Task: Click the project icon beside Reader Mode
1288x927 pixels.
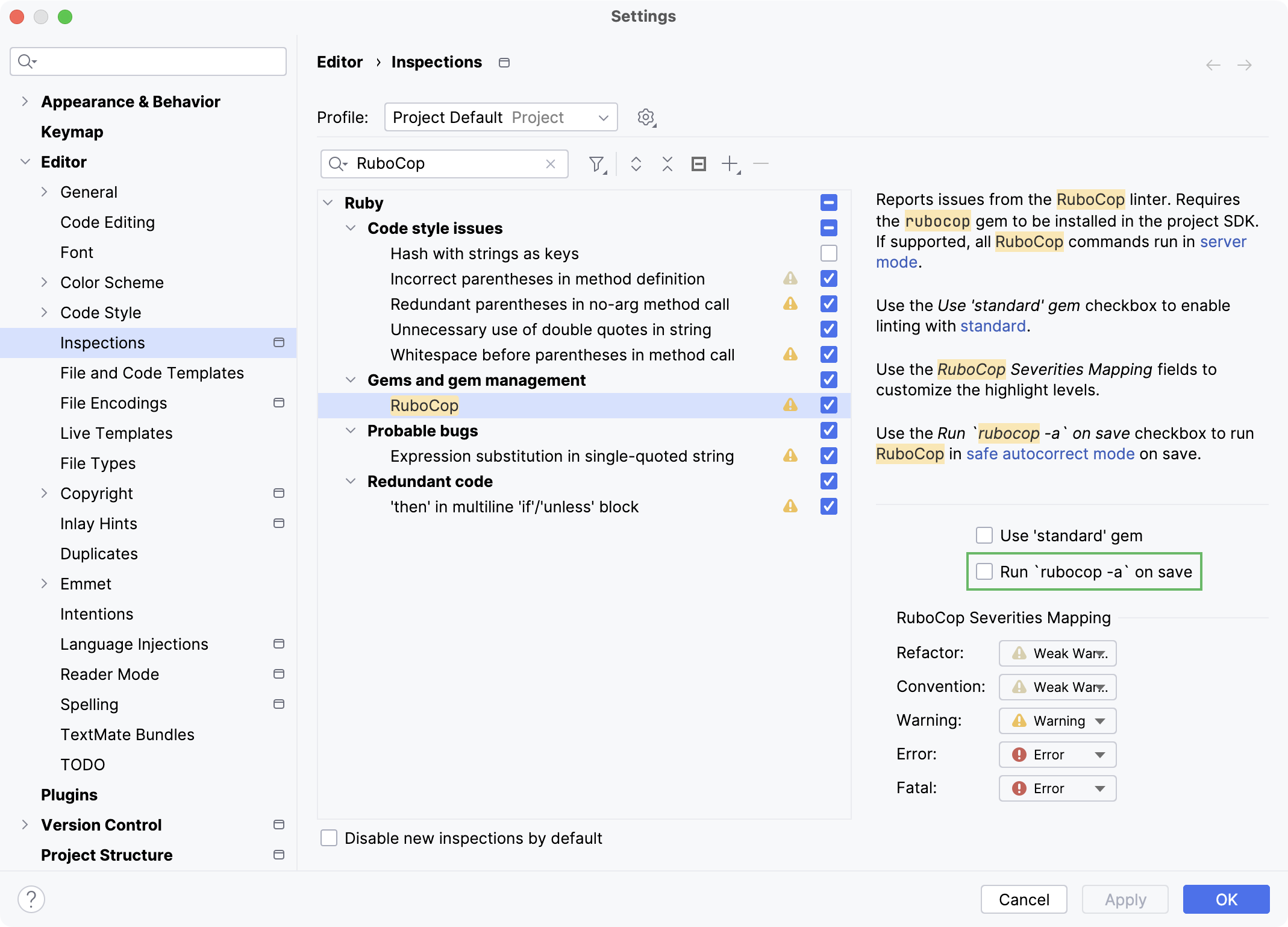Action: pyautogui.click(x=278, y=674)
